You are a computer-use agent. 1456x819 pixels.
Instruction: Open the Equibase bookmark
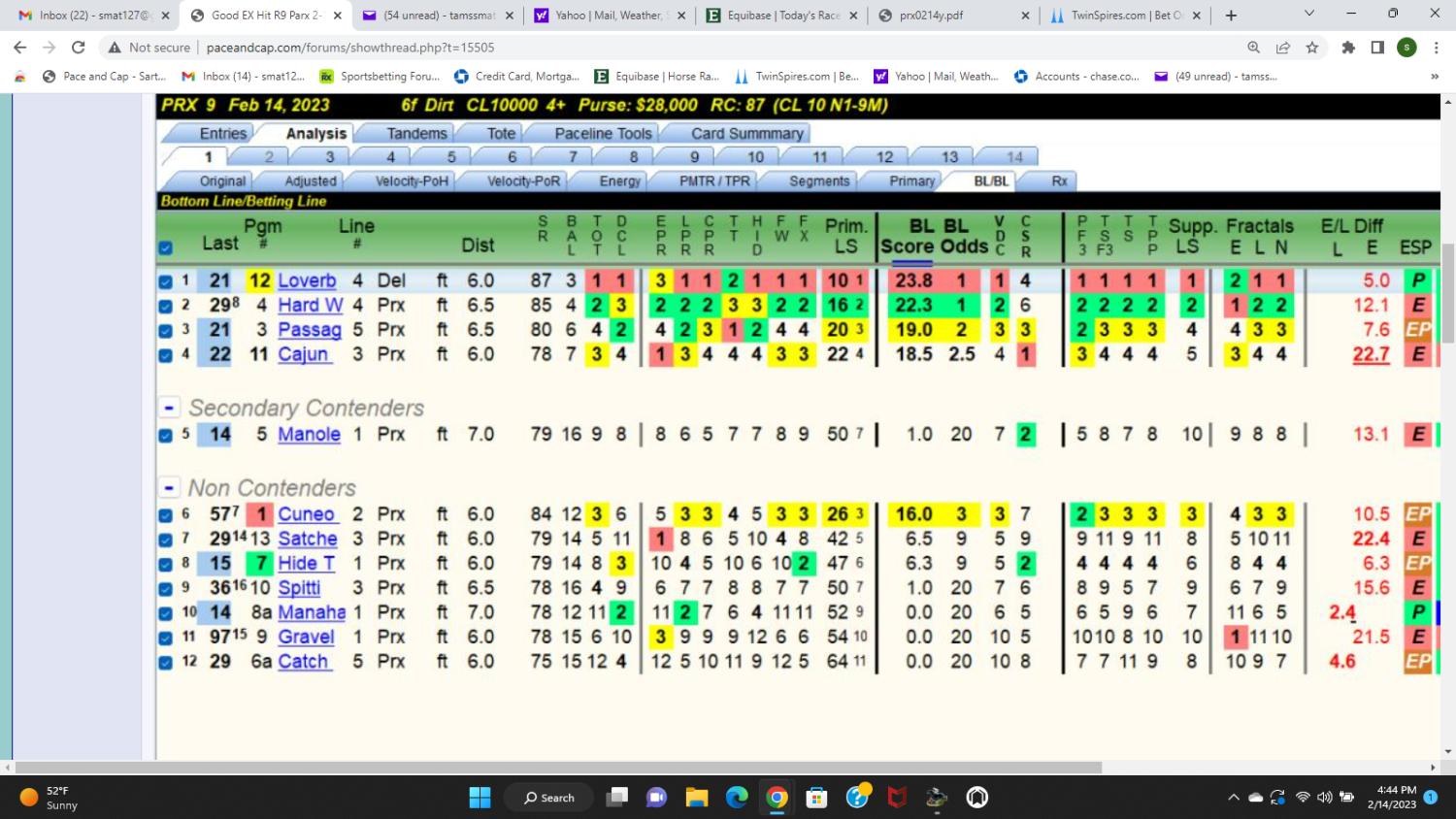point(657,76)
